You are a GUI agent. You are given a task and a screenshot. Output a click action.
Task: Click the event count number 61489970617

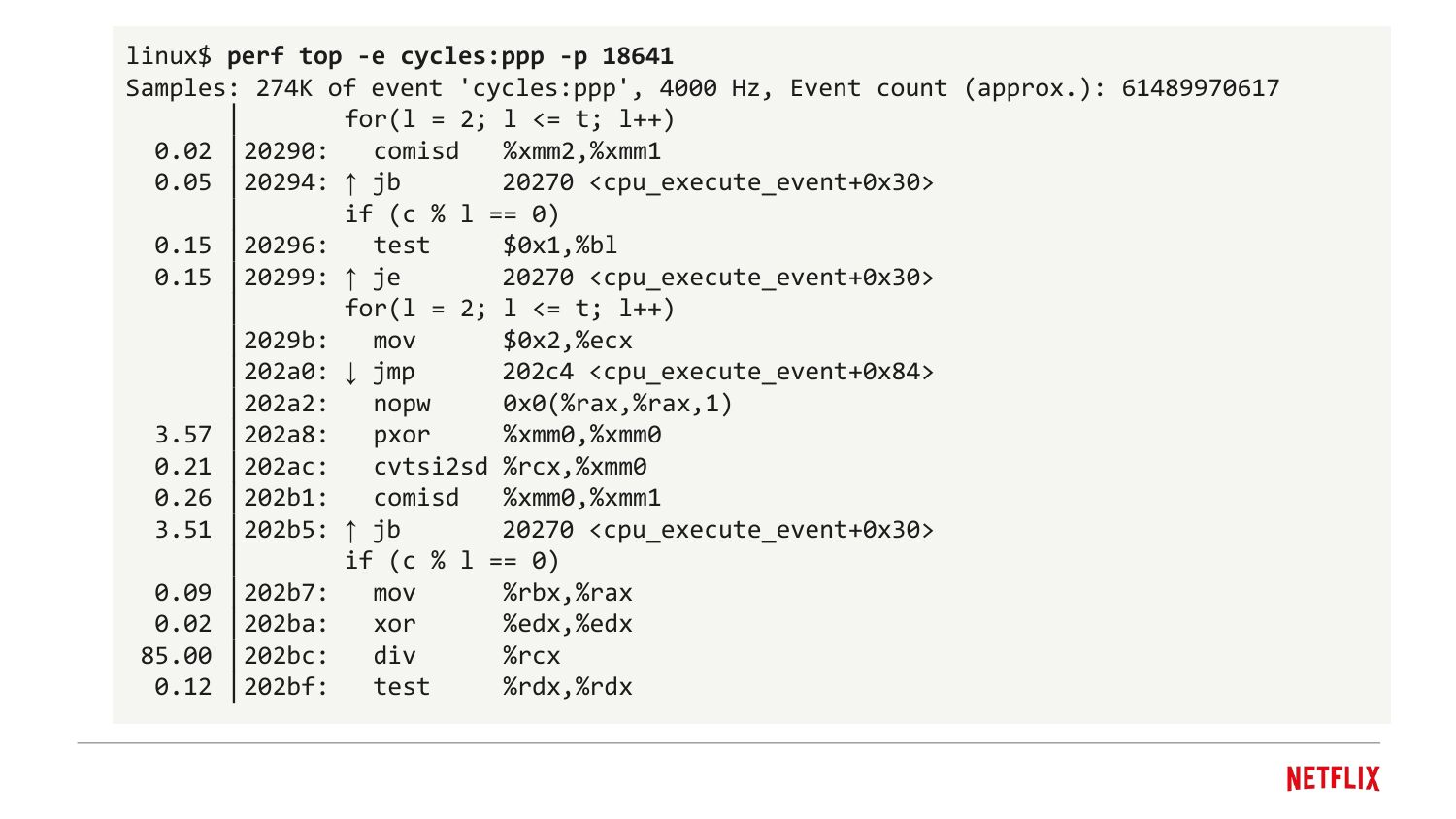(1200, 88)
